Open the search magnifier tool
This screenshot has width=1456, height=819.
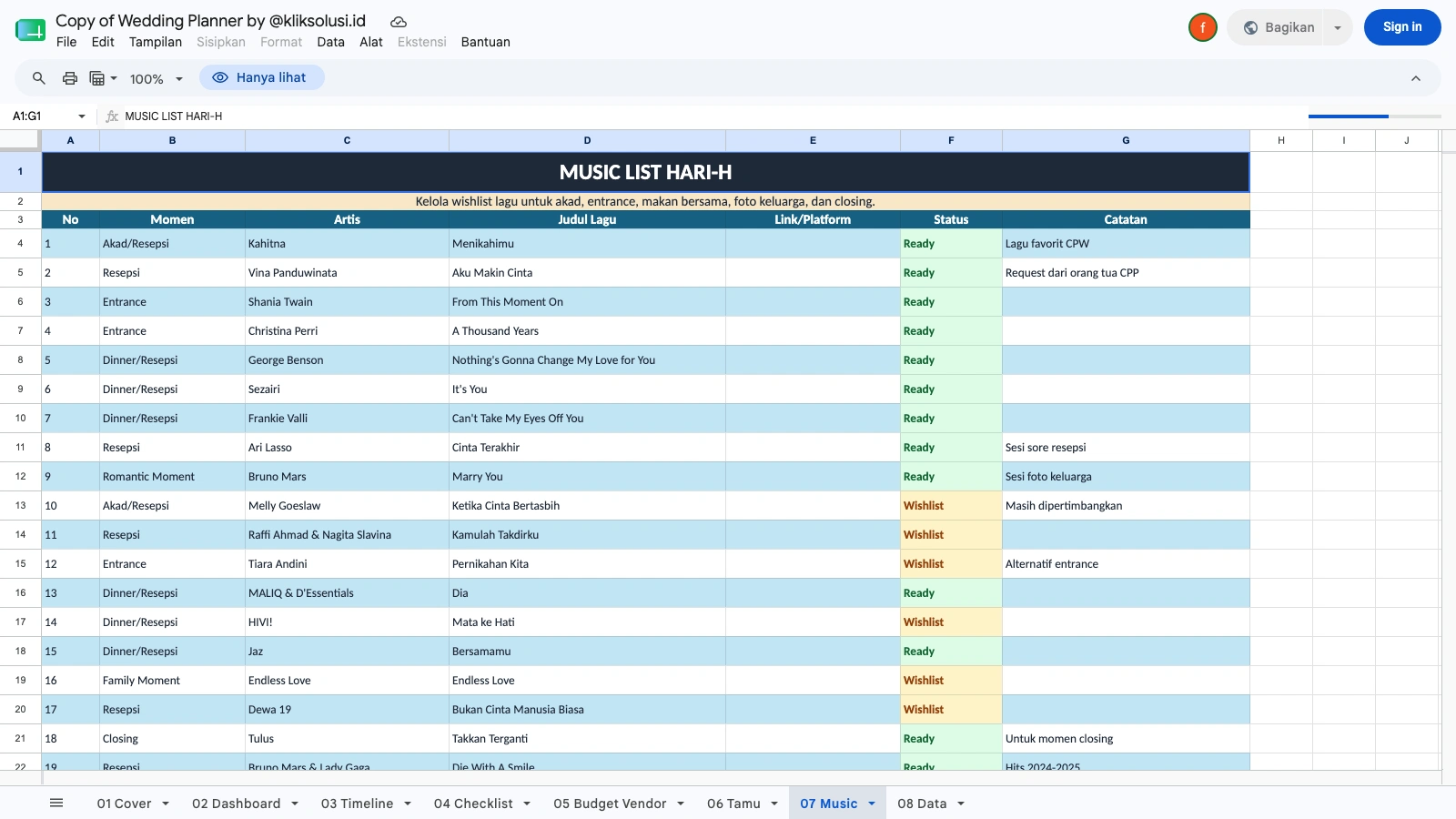(39, 78)
